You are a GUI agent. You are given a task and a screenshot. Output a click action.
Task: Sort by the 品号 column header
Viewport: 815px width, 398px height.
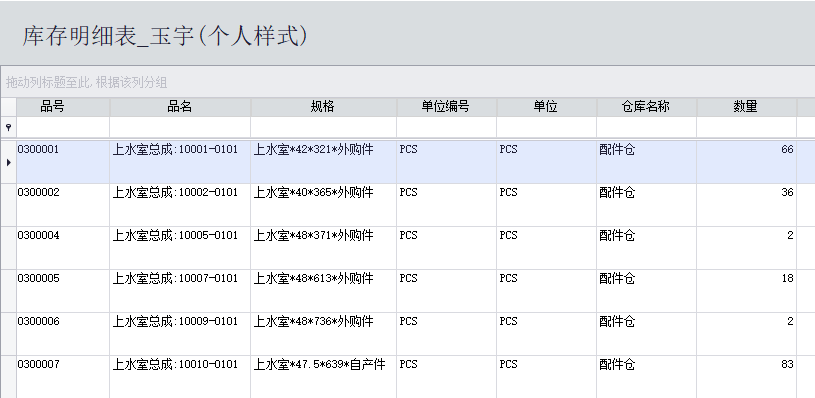tap(63, 107)
